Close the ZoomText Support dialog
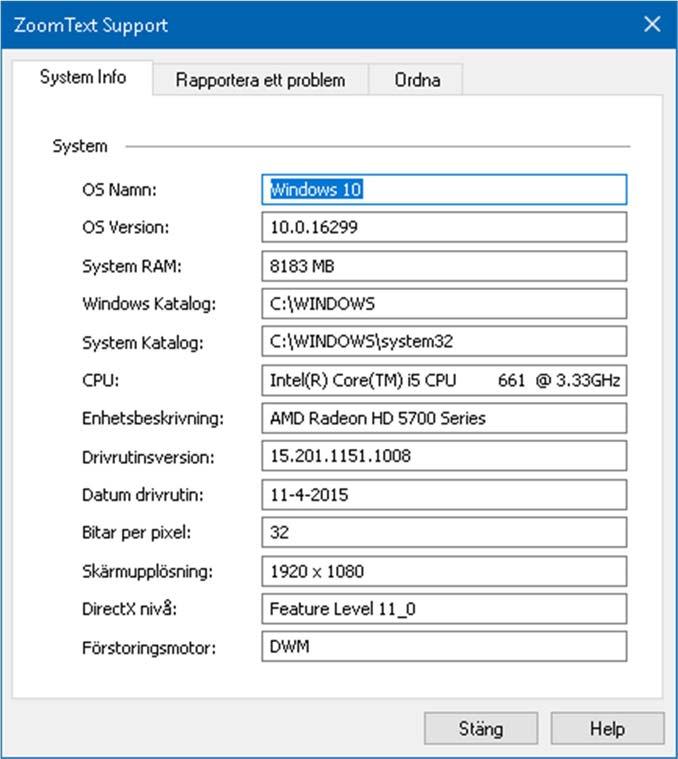678x759 pixels. (652, 24)
